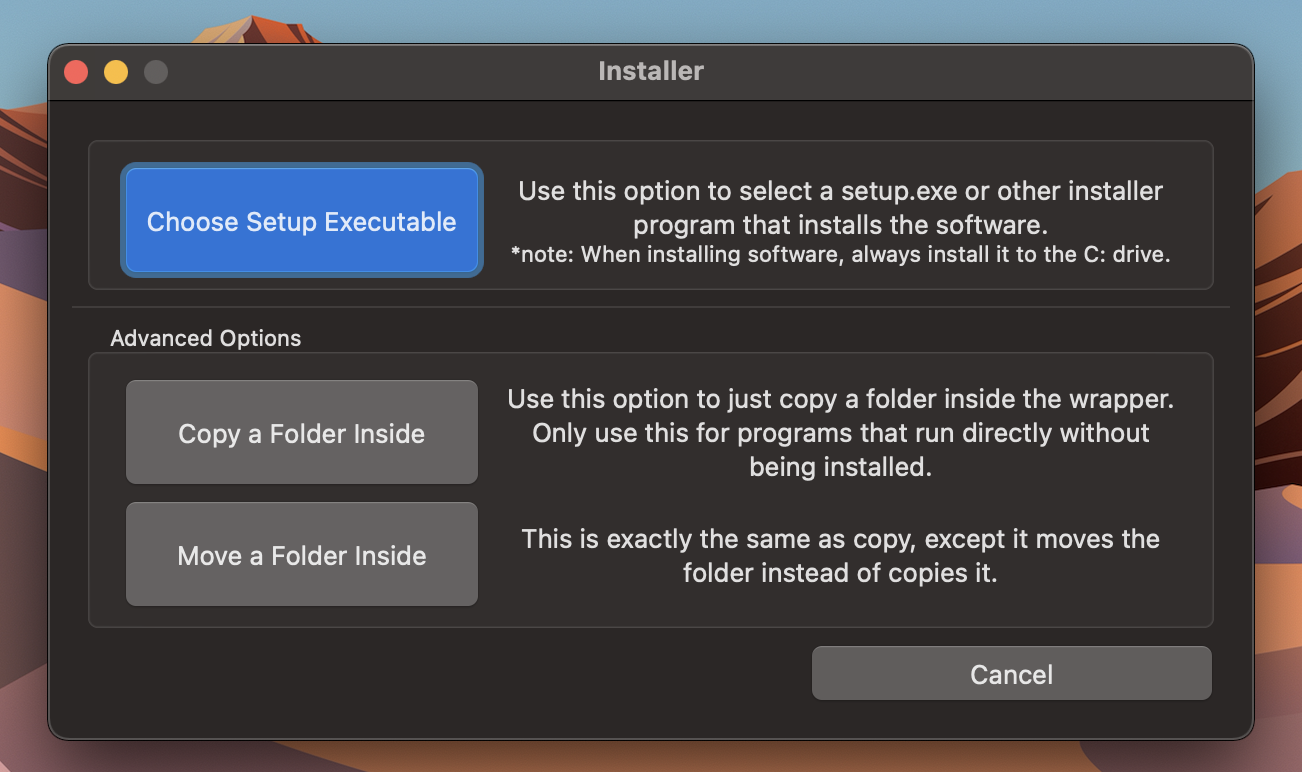
Task: Close the Installer window with red button
Action: coord(76,72)
